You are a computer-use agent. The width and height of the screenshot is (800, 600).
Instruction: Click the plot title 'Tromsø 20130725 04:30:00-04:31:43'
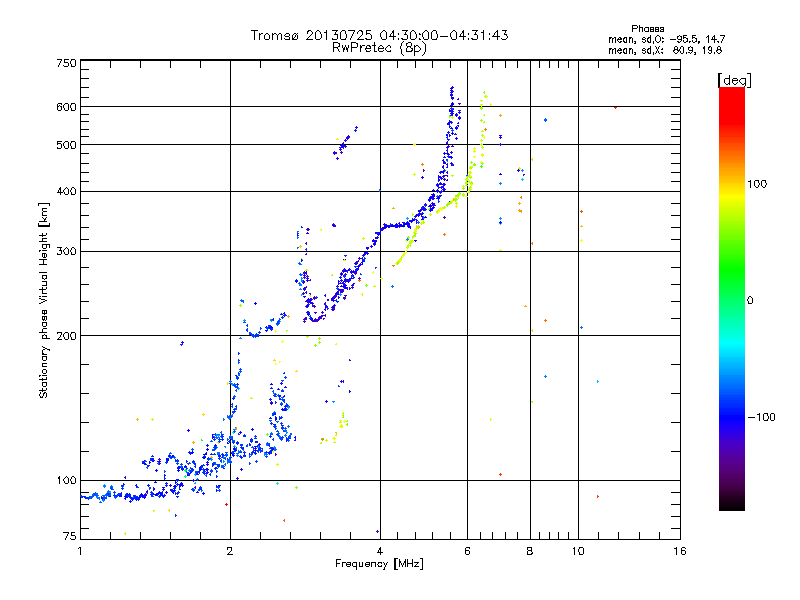click(x=379, y=35)
